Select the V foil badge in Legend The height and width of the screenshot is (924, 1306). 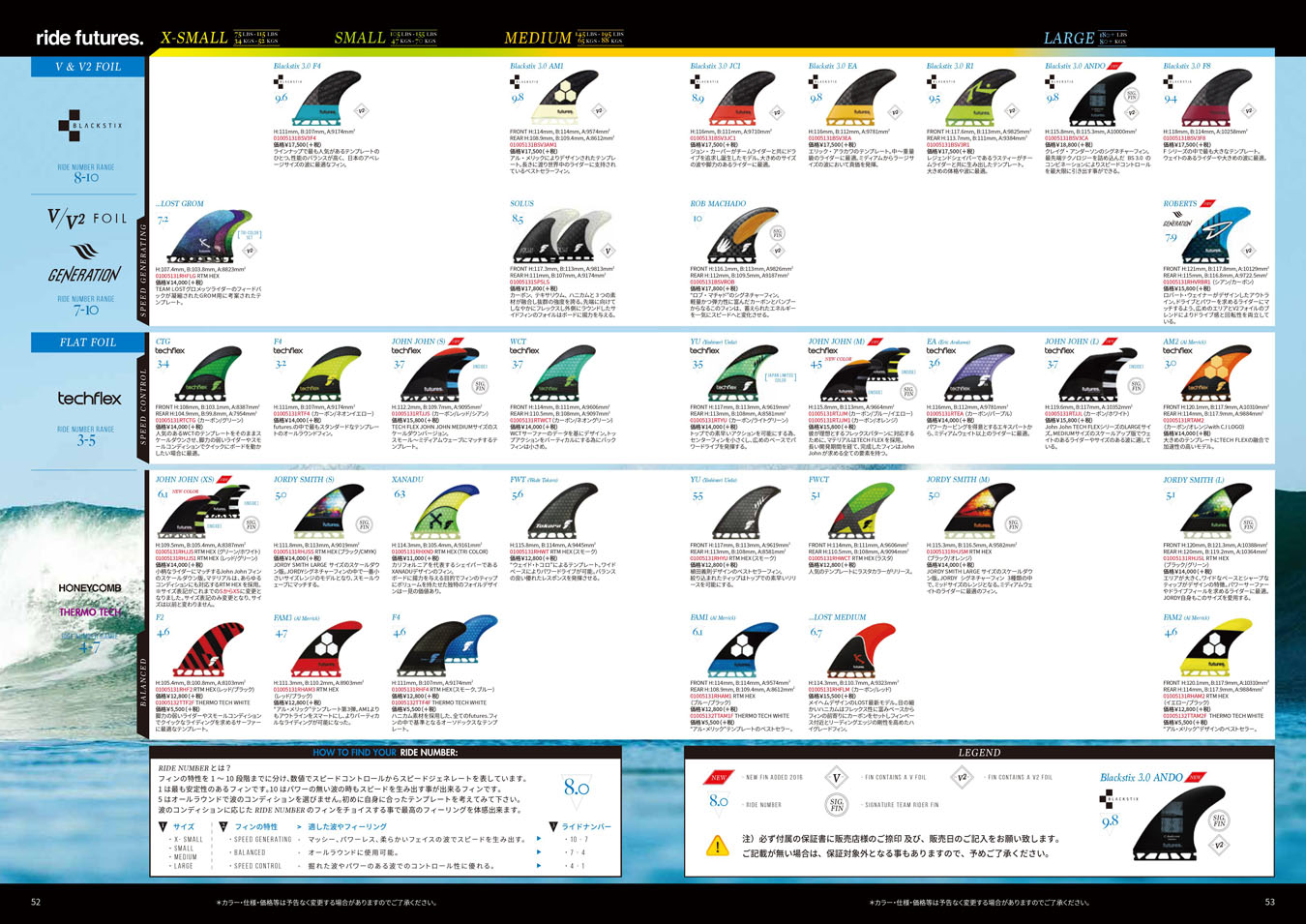point(837,777)
